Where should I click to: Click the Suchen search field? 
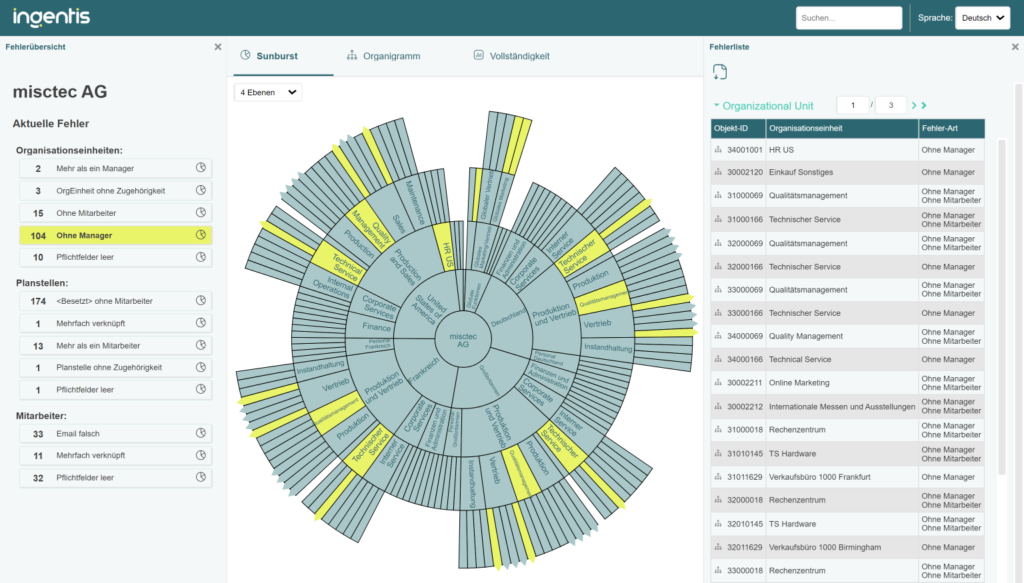click(848, 18)
